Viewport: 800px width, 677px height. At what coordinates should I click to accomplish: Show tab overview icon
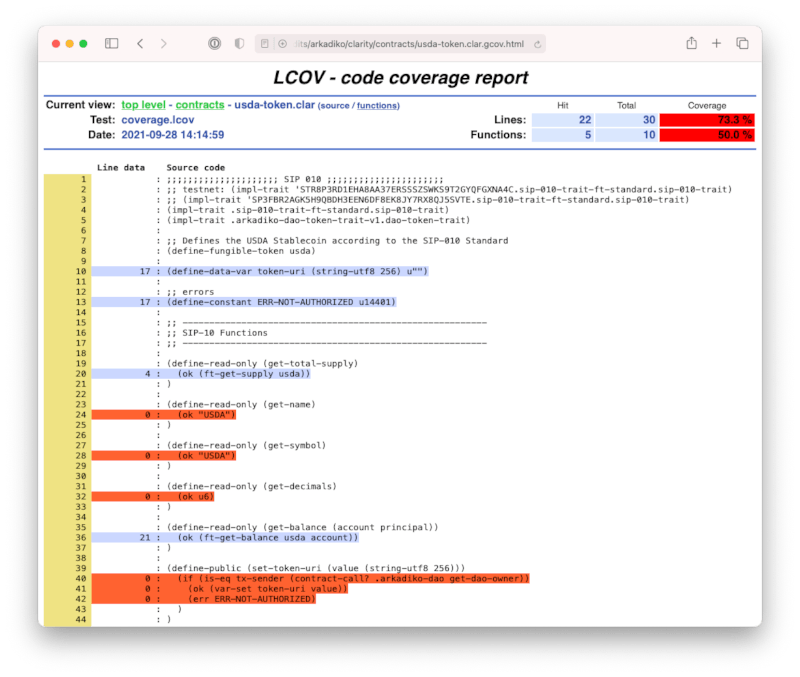742,43
